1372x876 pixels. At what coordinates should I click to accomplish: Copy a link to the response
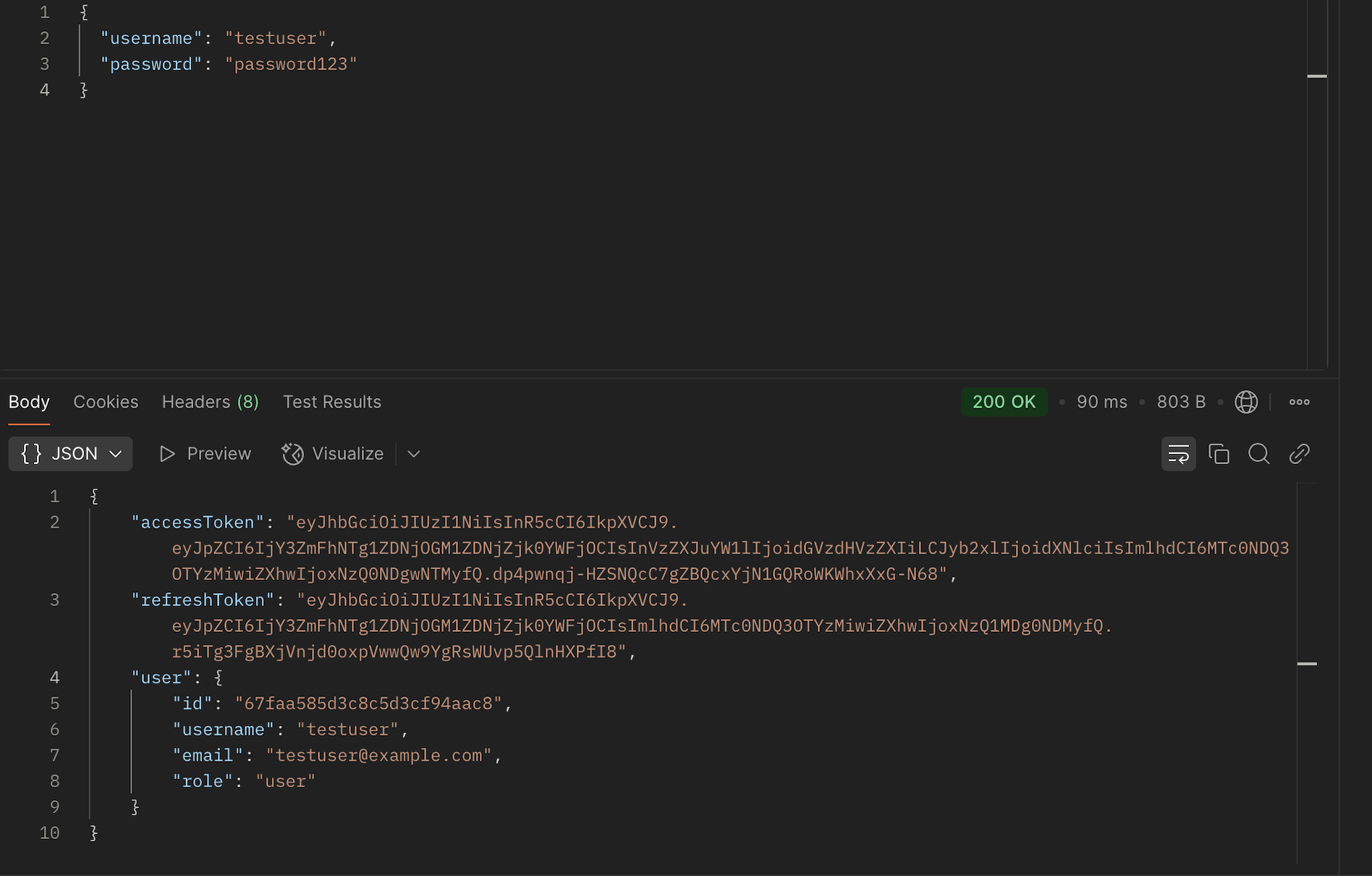click(x=1299, y=454)
